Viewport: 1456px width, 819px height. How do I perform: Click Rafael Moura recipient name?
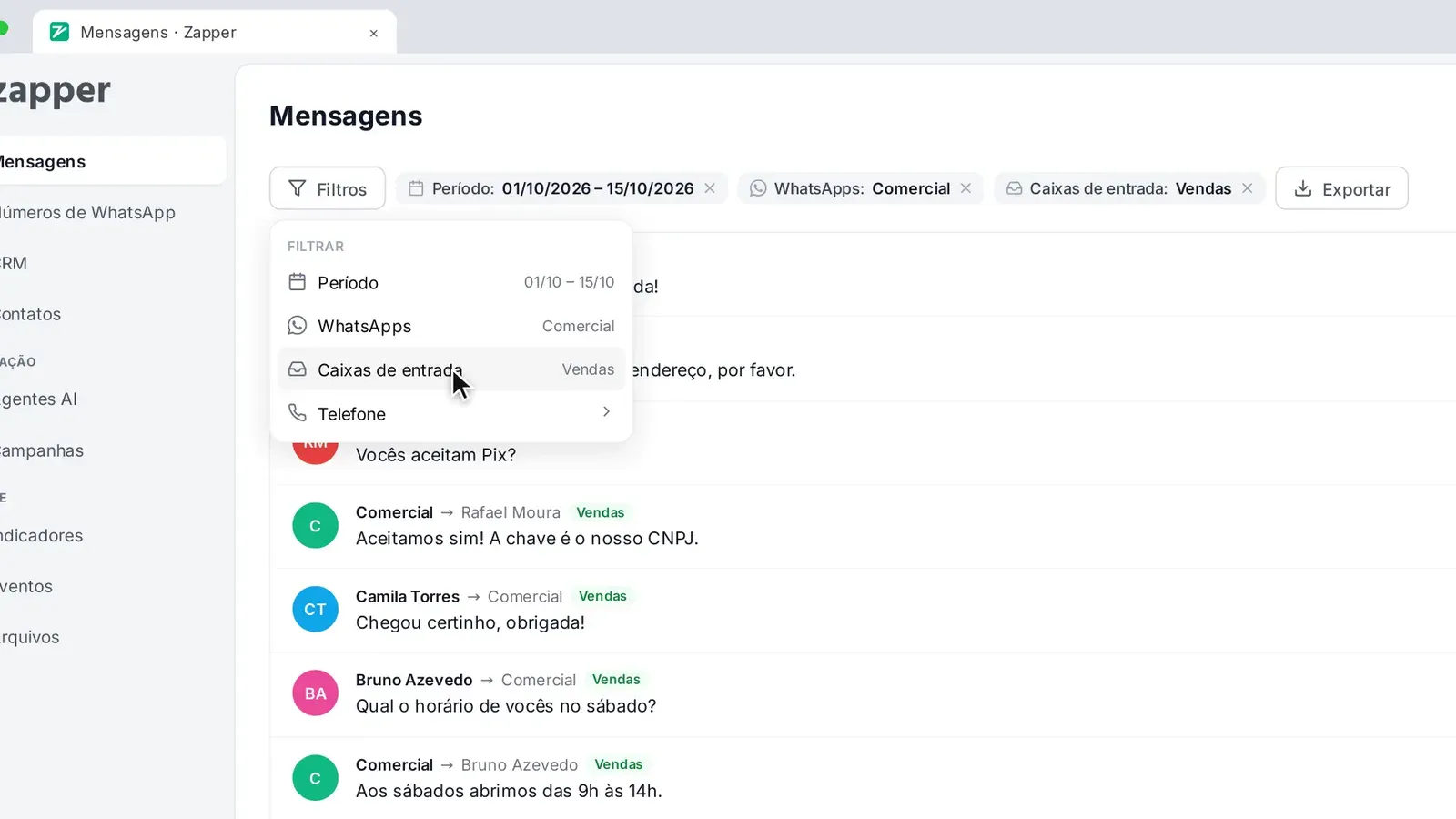coord(511,512)
